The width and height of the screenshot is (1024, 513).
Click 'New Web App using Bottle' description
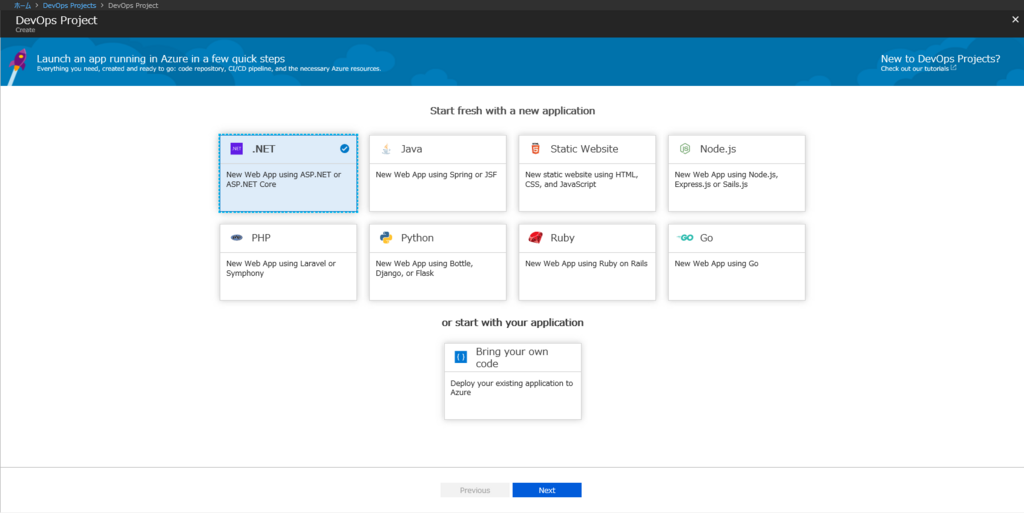tap(424, 268)
